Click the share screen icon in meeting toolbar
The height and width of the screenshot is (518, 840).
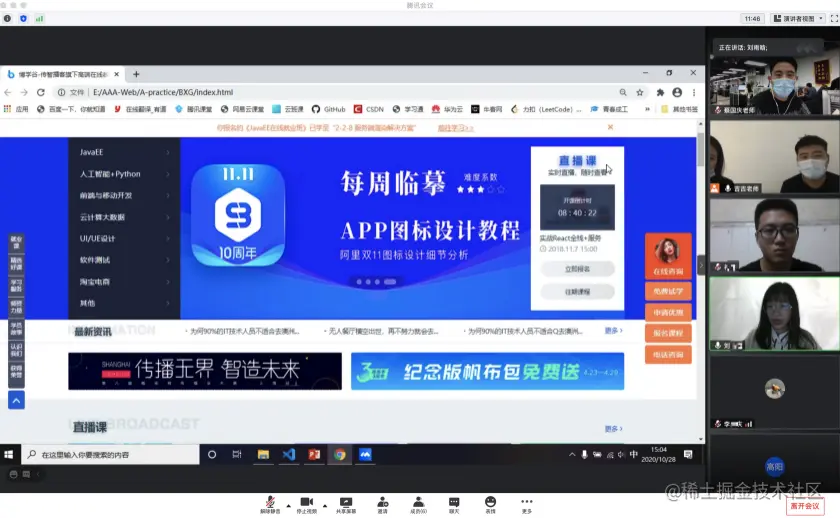pyautogui.click(x=346, y=502)
